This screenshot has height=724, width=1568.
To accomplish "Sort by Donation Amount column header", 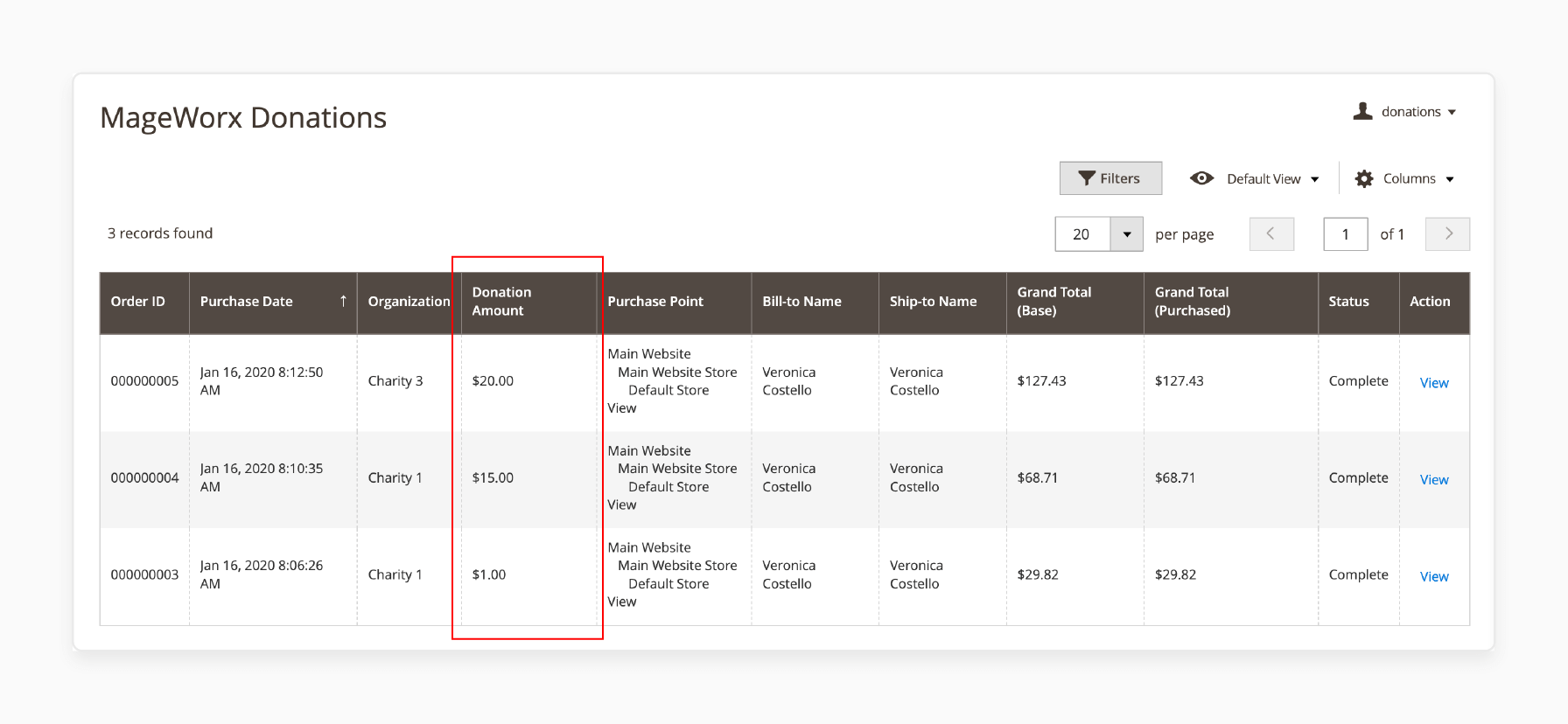I will 528,302.
